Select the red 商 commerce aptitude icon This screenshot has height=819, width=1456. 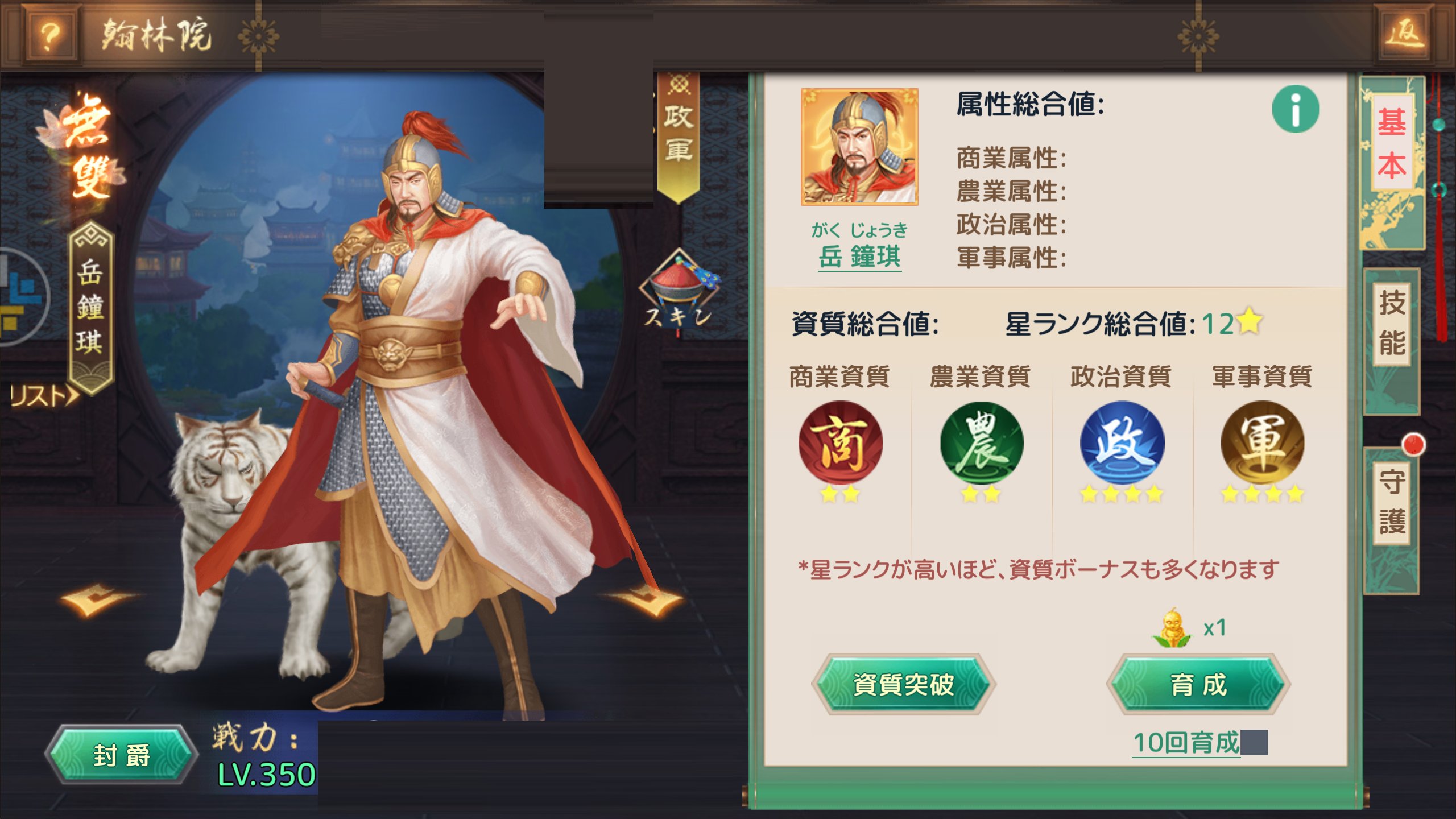coord(840,443)
